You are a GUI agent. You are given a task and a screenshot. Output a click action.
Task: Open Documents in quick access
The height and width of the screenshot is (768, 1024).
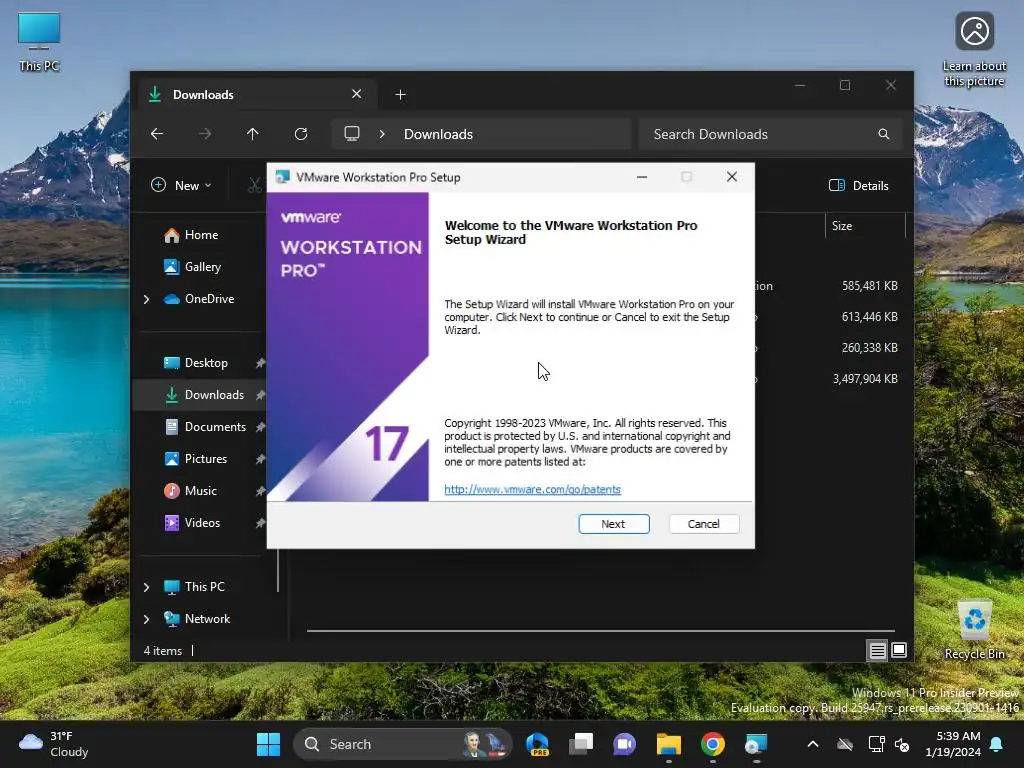pyautogui.click(x=215, y=427)
